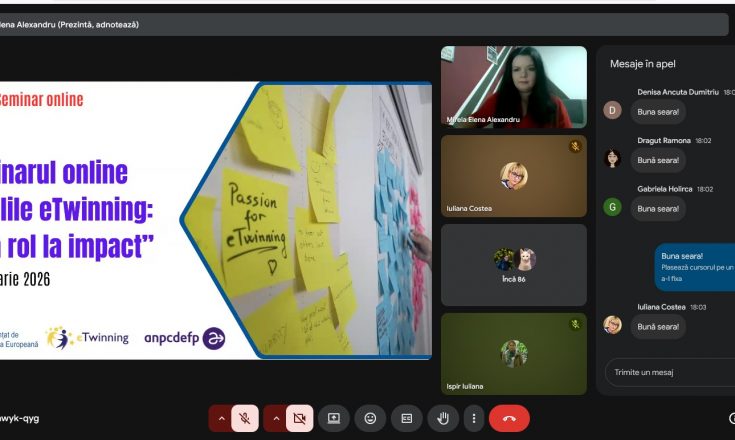This screenshot has width=735, height=440.
Task: Click the presenter banner Elena Alexandru (Prezintă, adnotează)
Action: (x=69, y=24)
